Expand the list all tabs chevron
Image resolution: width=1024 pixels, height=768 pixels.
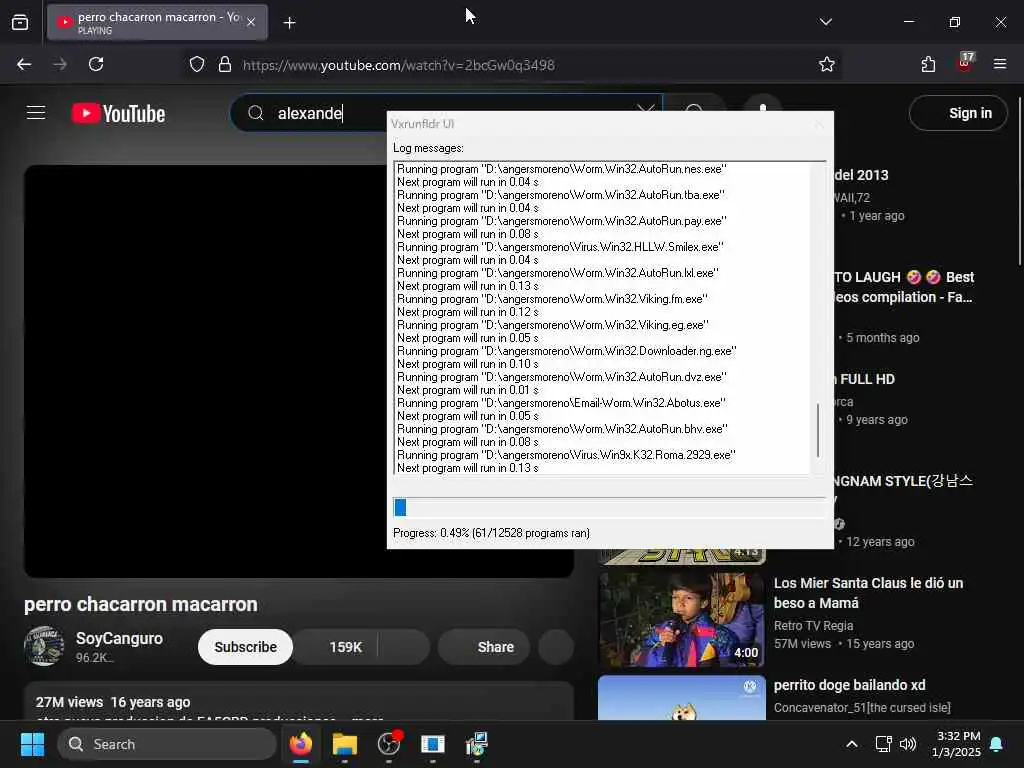(825, 22)
